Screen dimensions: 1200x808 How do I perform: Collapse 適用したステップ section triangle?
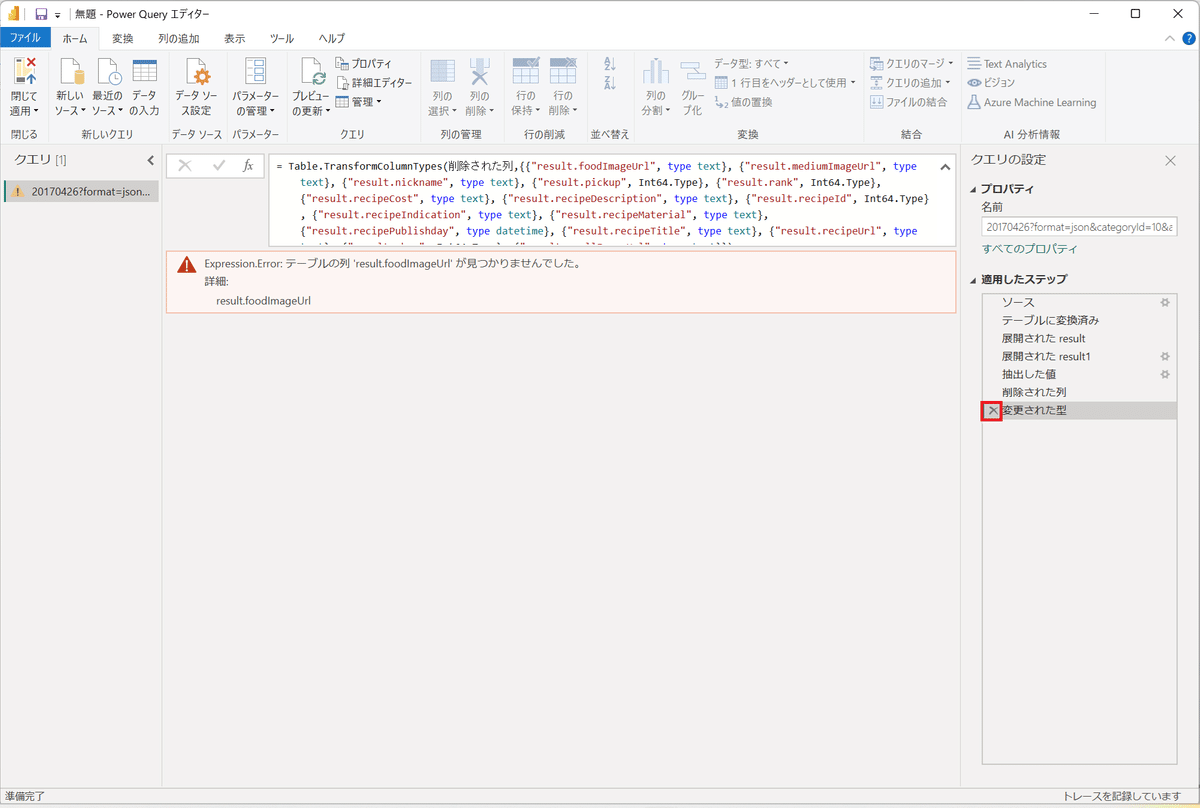[x=975, y=279]
